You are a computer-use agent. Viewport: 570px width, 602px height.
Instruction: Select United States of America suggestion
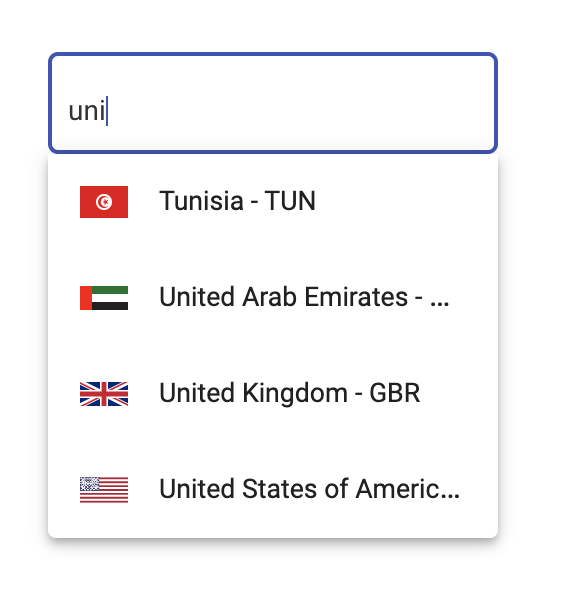(x=273, y=490)
